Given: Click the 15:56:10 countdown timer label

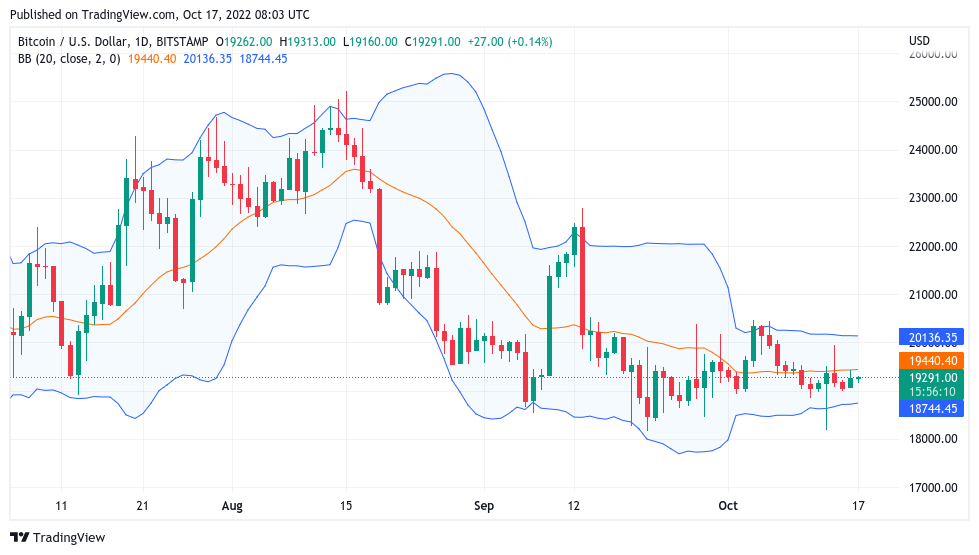Looking at the screenshot, I should (x=934, y=393).
